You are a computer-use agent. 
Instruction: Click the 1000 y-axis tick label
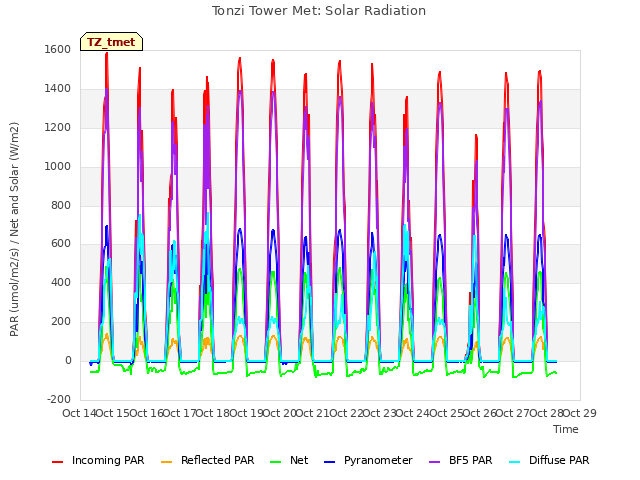point(58,166)
